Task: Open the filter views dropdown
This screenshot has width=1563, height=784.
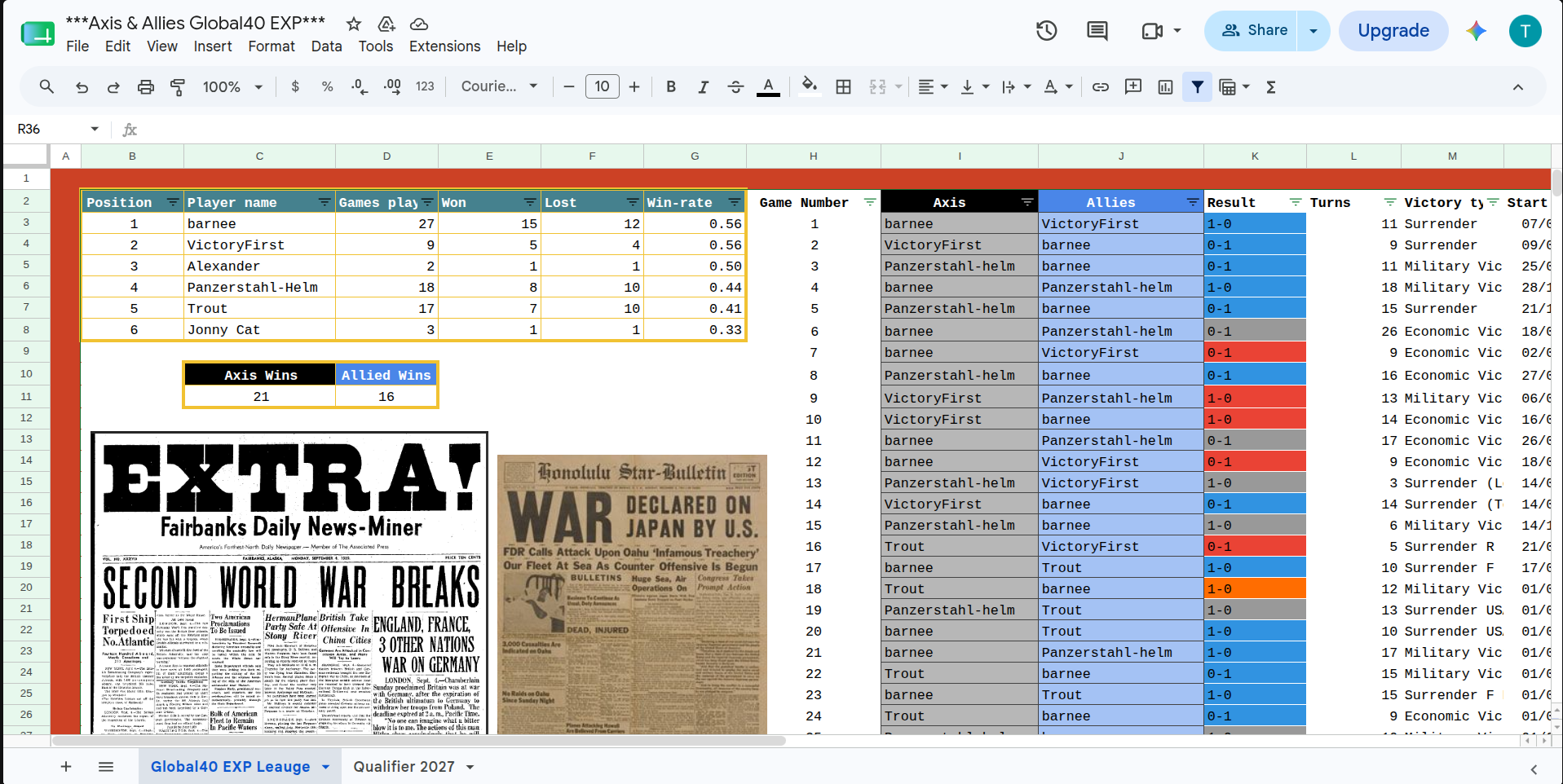Action: 1234,86
